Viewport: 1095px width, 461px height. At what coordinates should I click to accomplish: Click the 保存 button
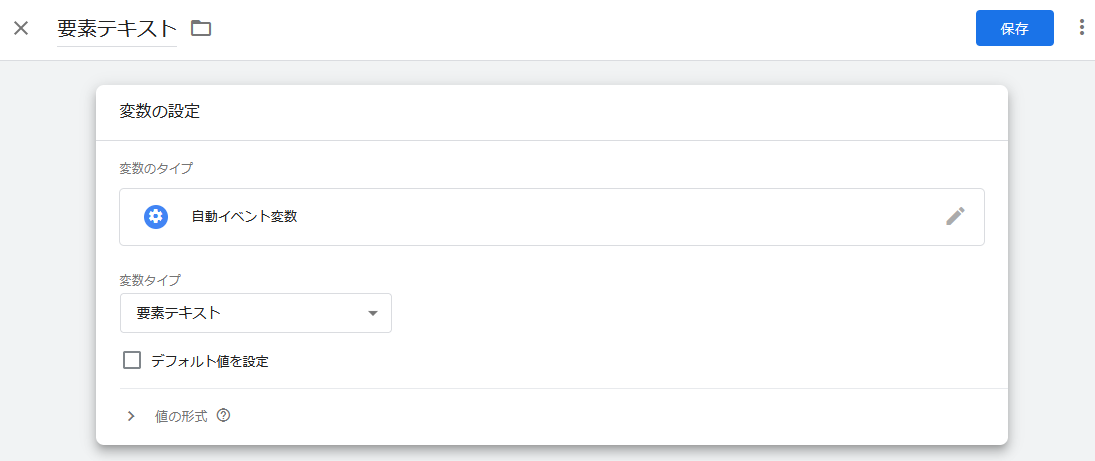[x=1015, y=28]
